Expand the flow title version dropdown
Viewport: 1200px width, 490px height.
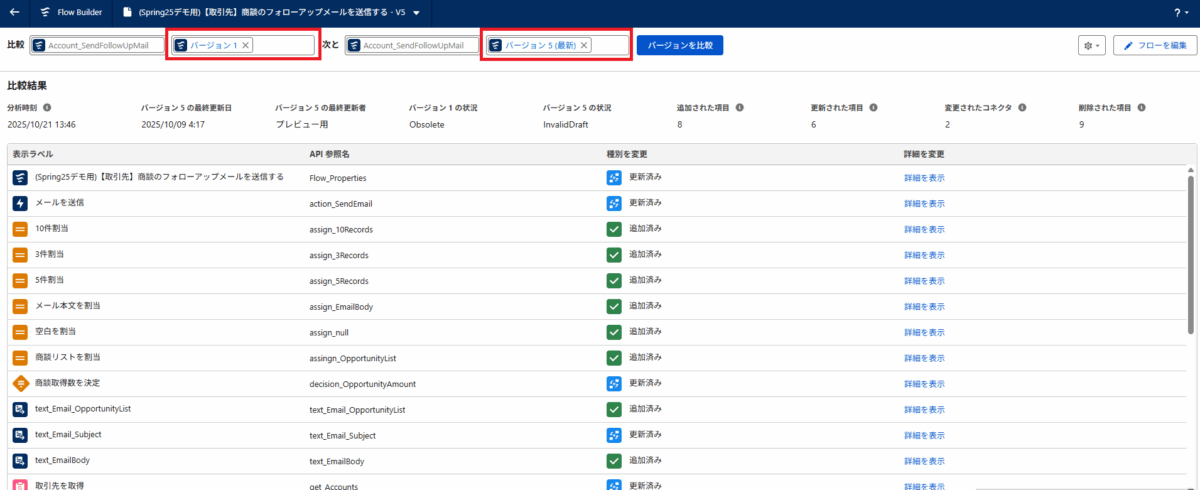[416, 13]
